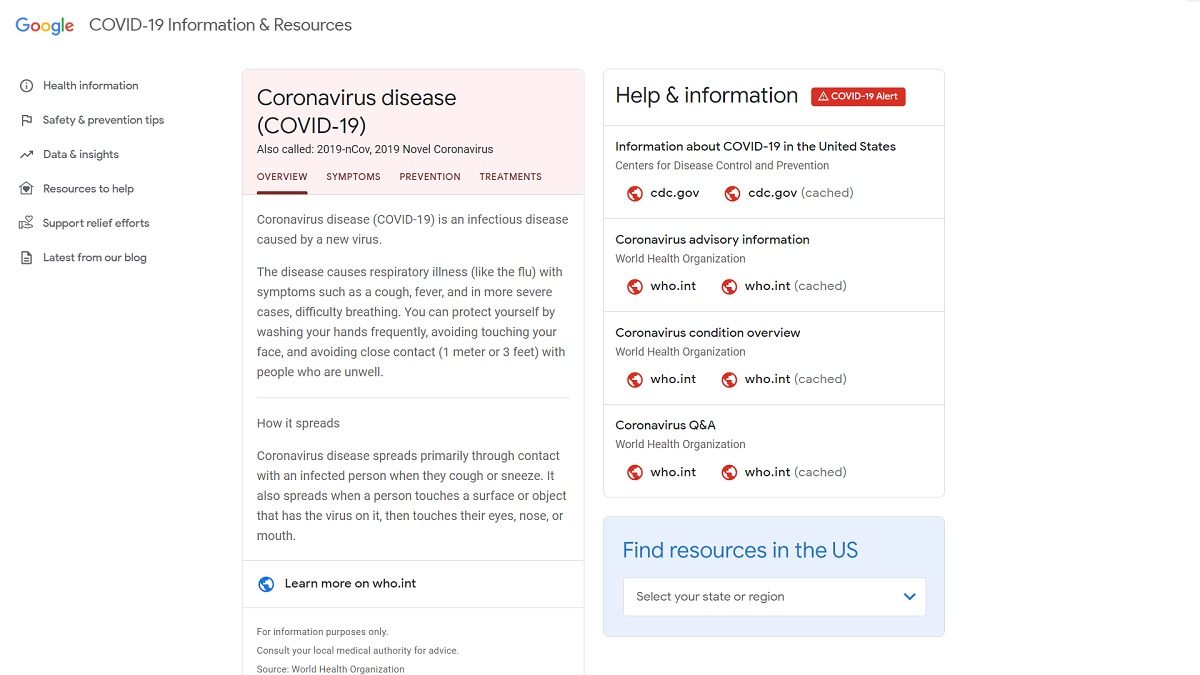Screen dimensions: 1200x675
Task: Click the COVID-19 Alert badge
Action: point(857,96)
